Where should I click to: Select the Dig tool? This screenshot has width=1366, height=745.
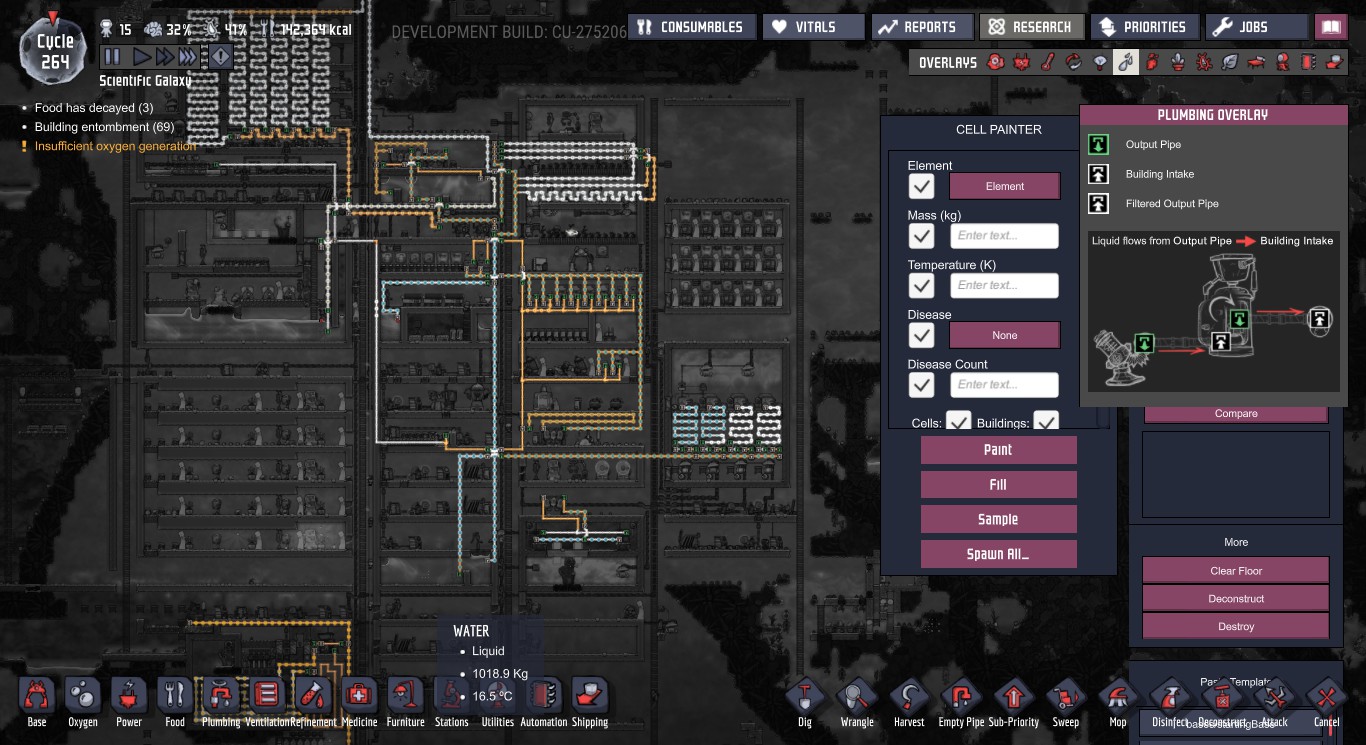tap(804, 702)
